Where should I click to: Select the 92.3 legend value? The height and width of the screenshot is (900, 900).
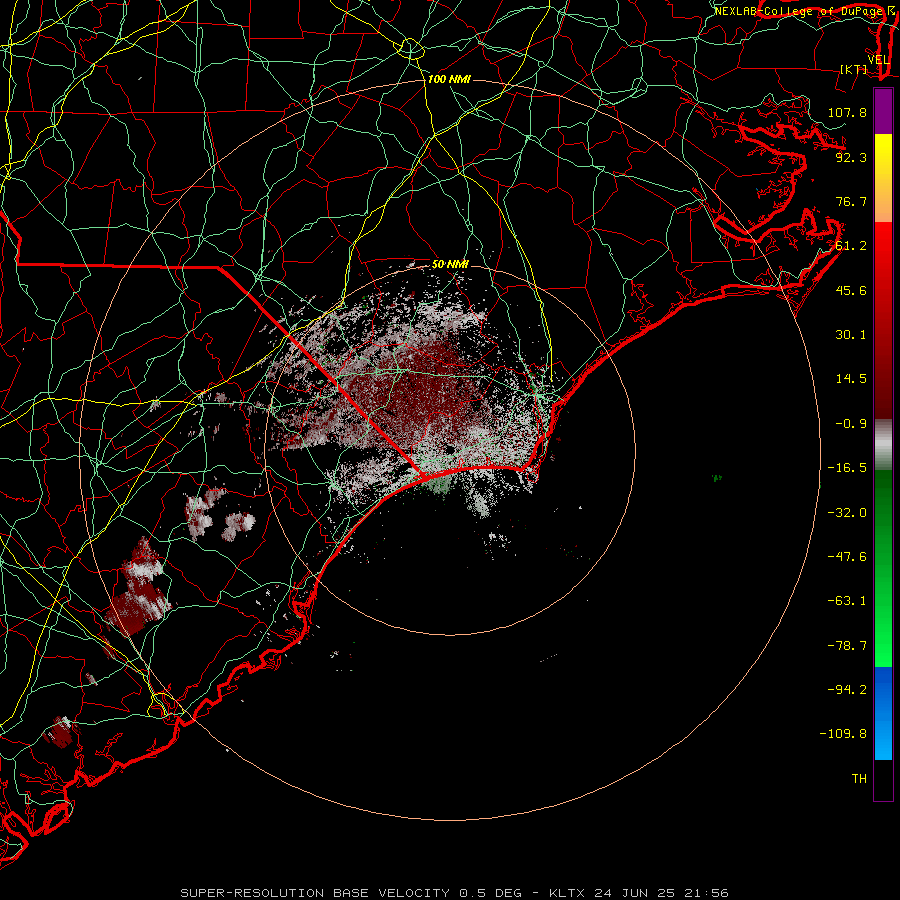[x=851, y=157]
